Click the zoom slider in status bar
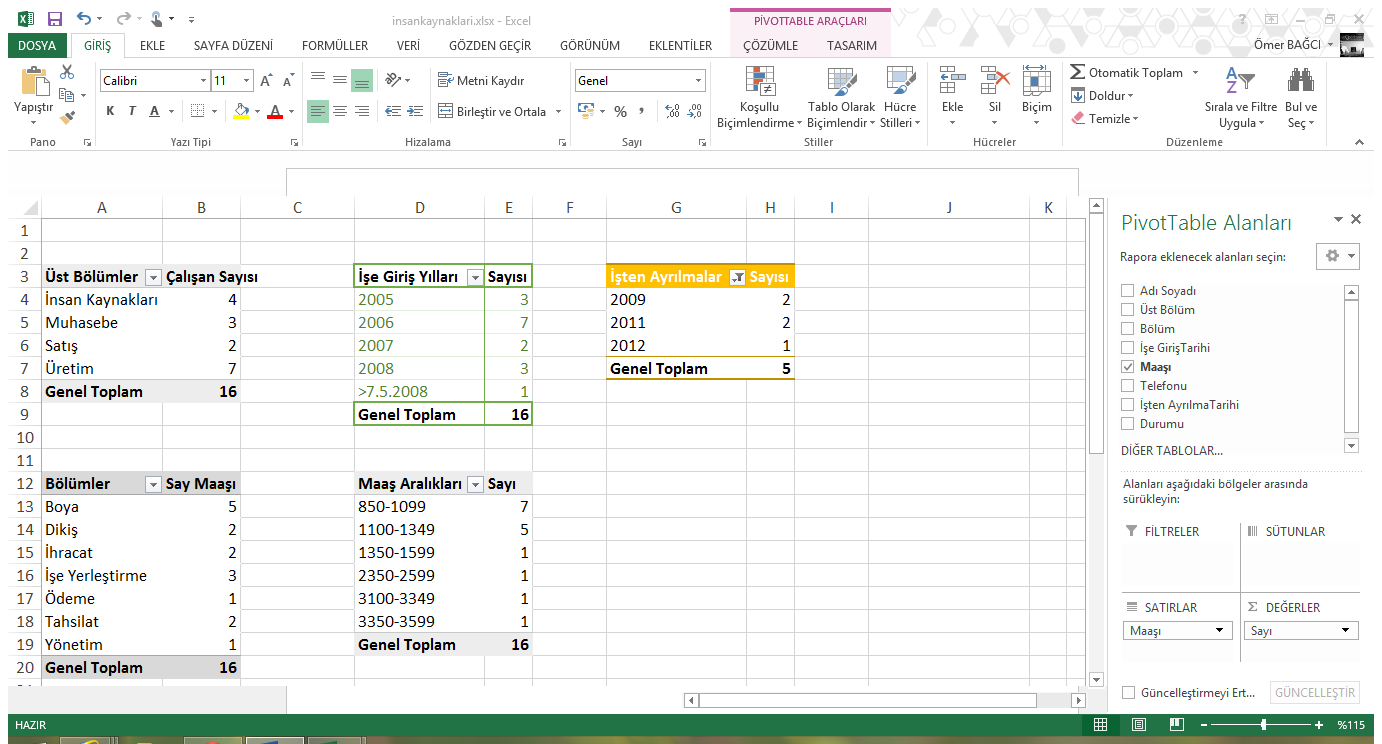Image resolution: width=1382 pixels, height=744 pixels. (1264, 725)
